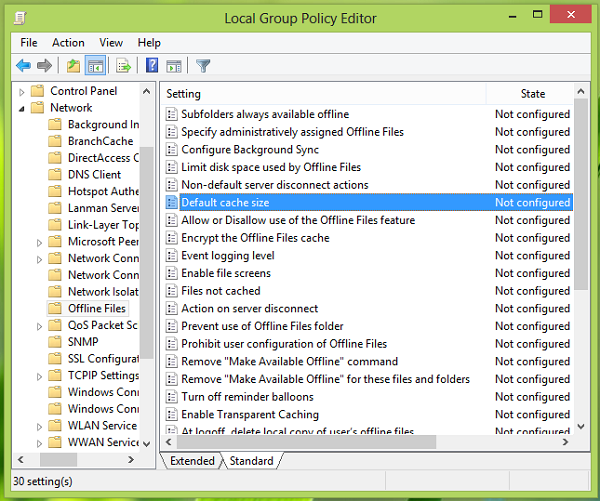Expand the WLAN Service tree node
Viewport: 600px width, 501px height.
(x=39, y=427)
